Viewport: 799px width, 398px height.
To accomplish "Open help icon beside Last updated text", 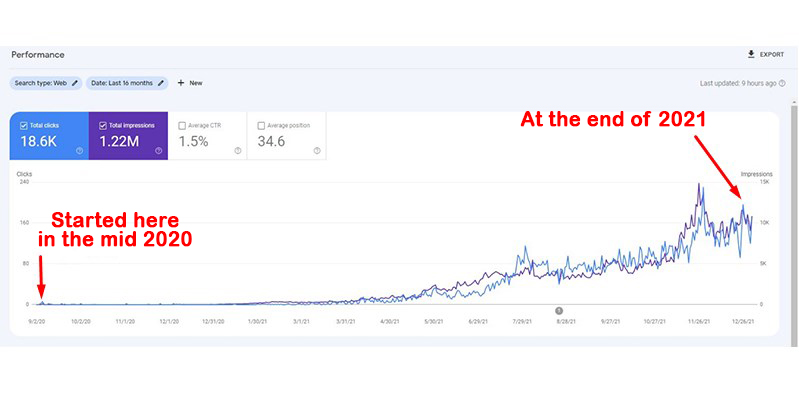I will 782,83.
